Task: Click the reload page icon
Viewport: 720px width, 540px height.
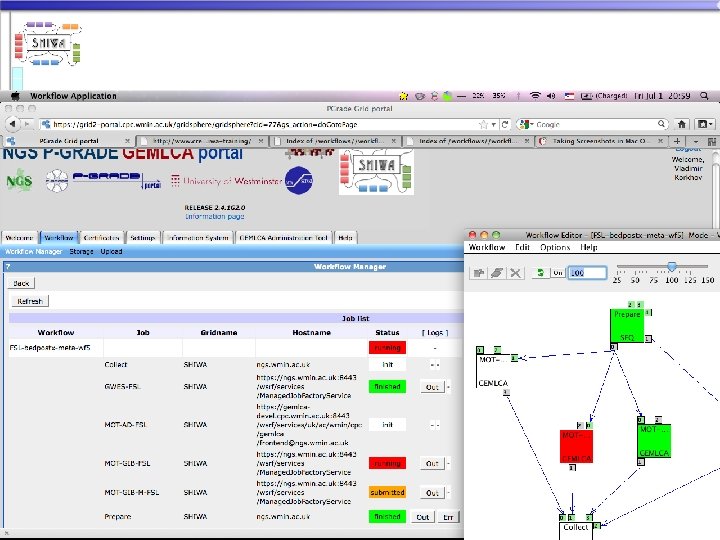Action: click(505, 124)
